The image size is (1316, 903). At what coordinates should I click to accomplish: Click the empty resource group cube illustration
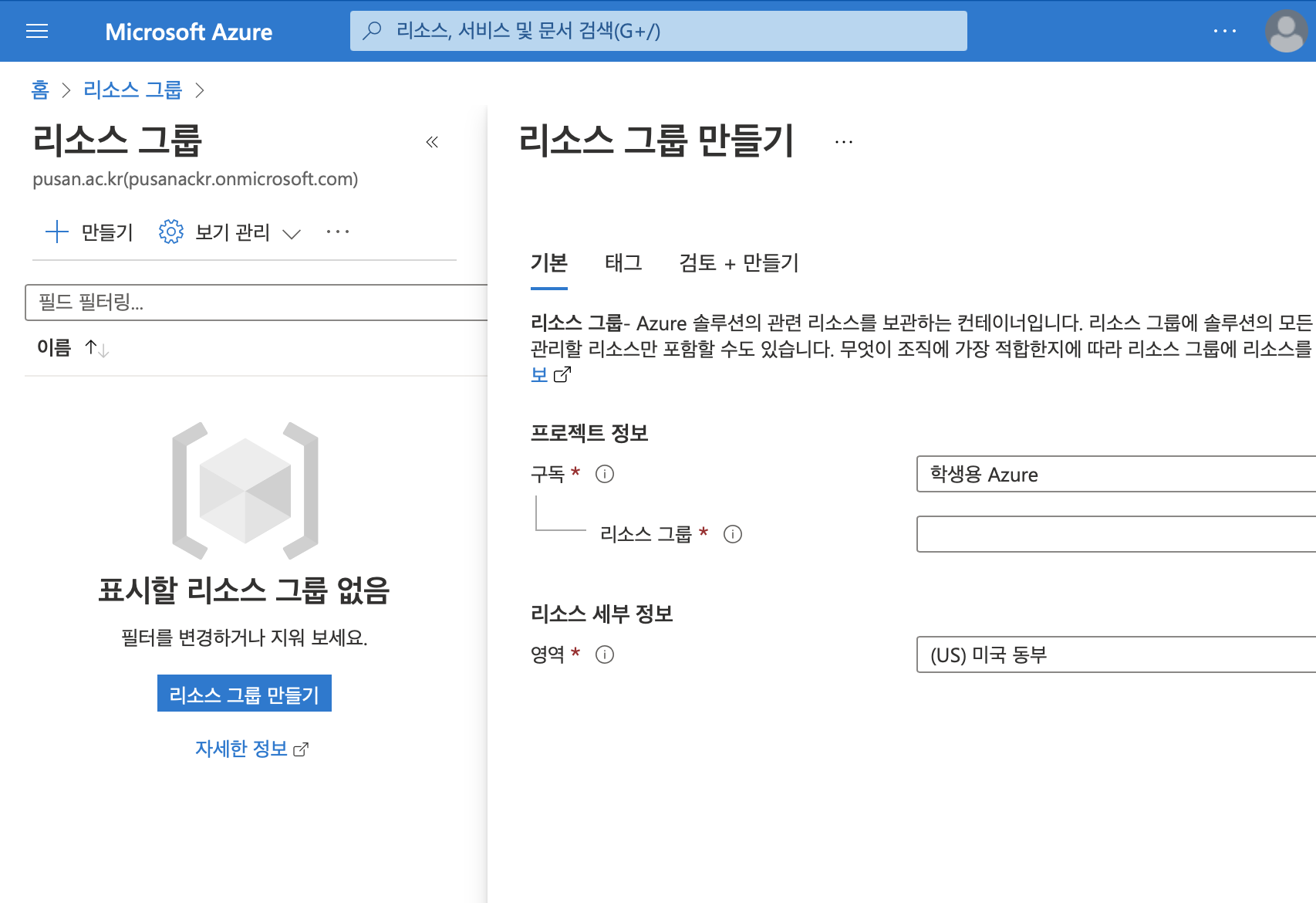245,490
